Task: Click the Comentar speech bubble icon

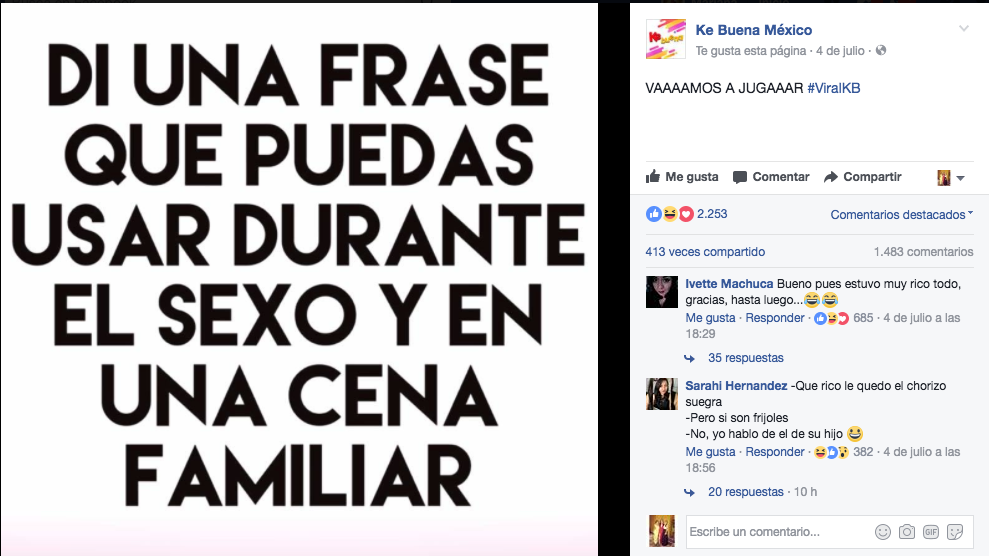Action: [x=740, y=177]
